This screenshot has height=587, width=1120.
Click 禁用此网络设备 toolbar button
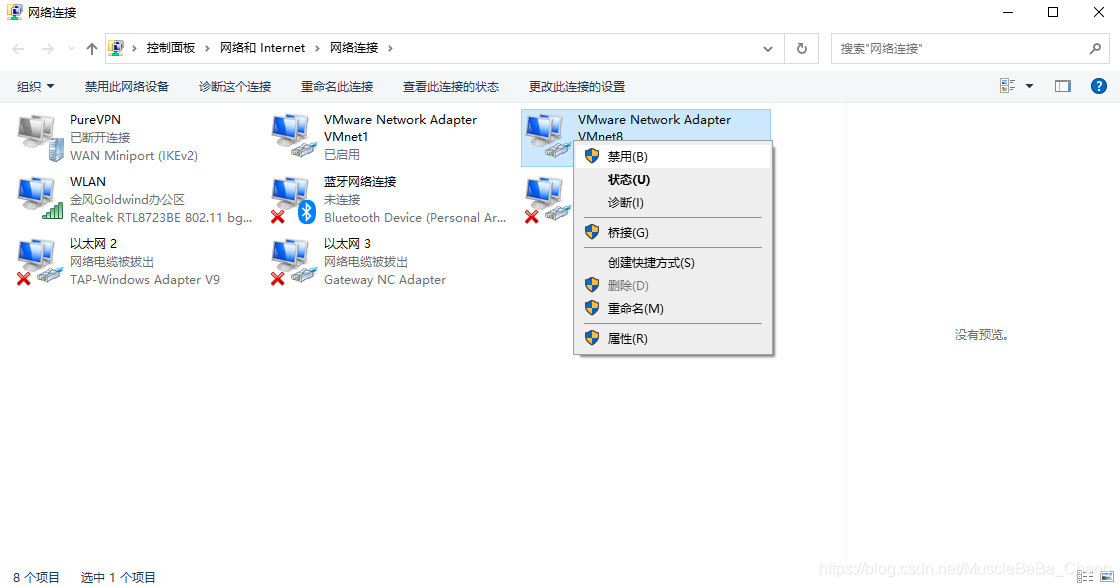(126, 86)
